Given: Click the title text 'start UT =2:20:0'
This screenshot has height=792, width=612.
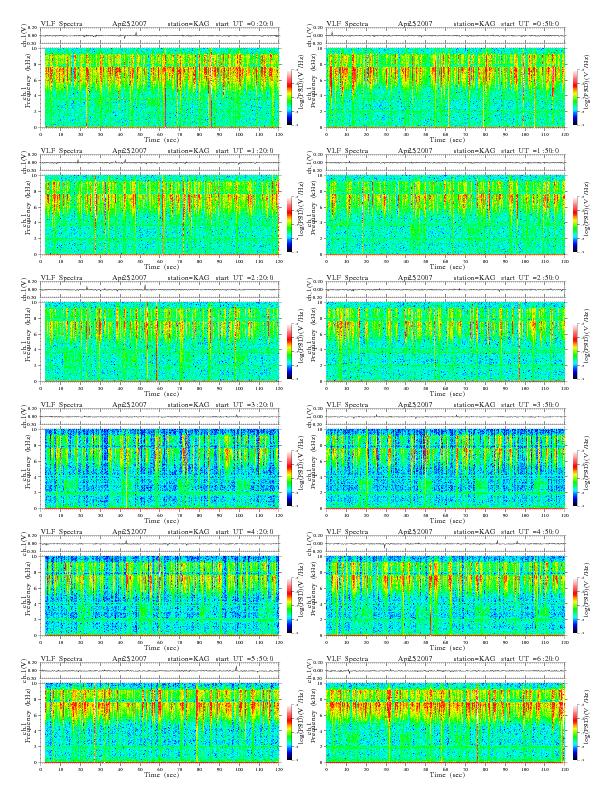Looking at the screenshot, I should [245, 277].
